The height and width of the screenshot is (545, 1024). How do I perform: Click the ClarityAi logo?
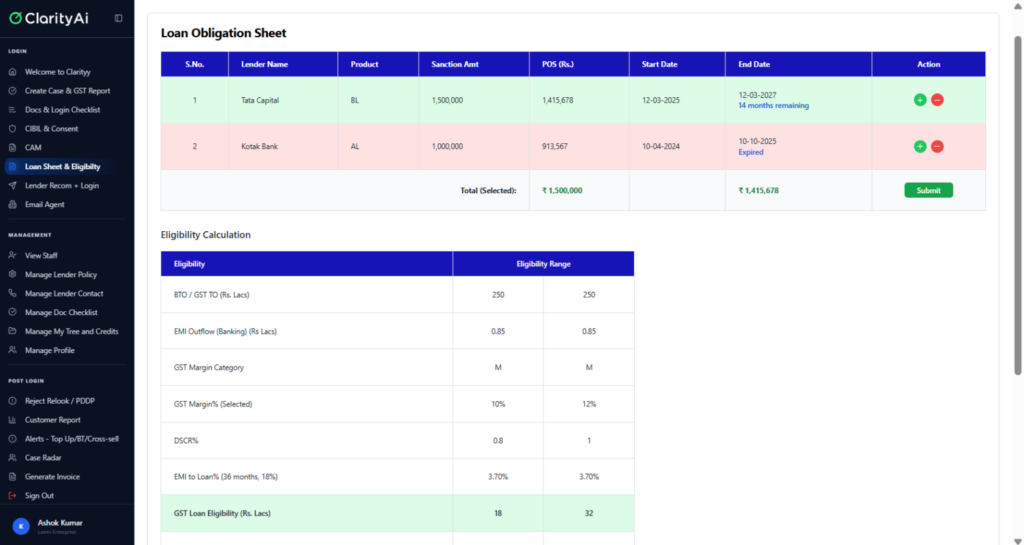pos(49,18)
